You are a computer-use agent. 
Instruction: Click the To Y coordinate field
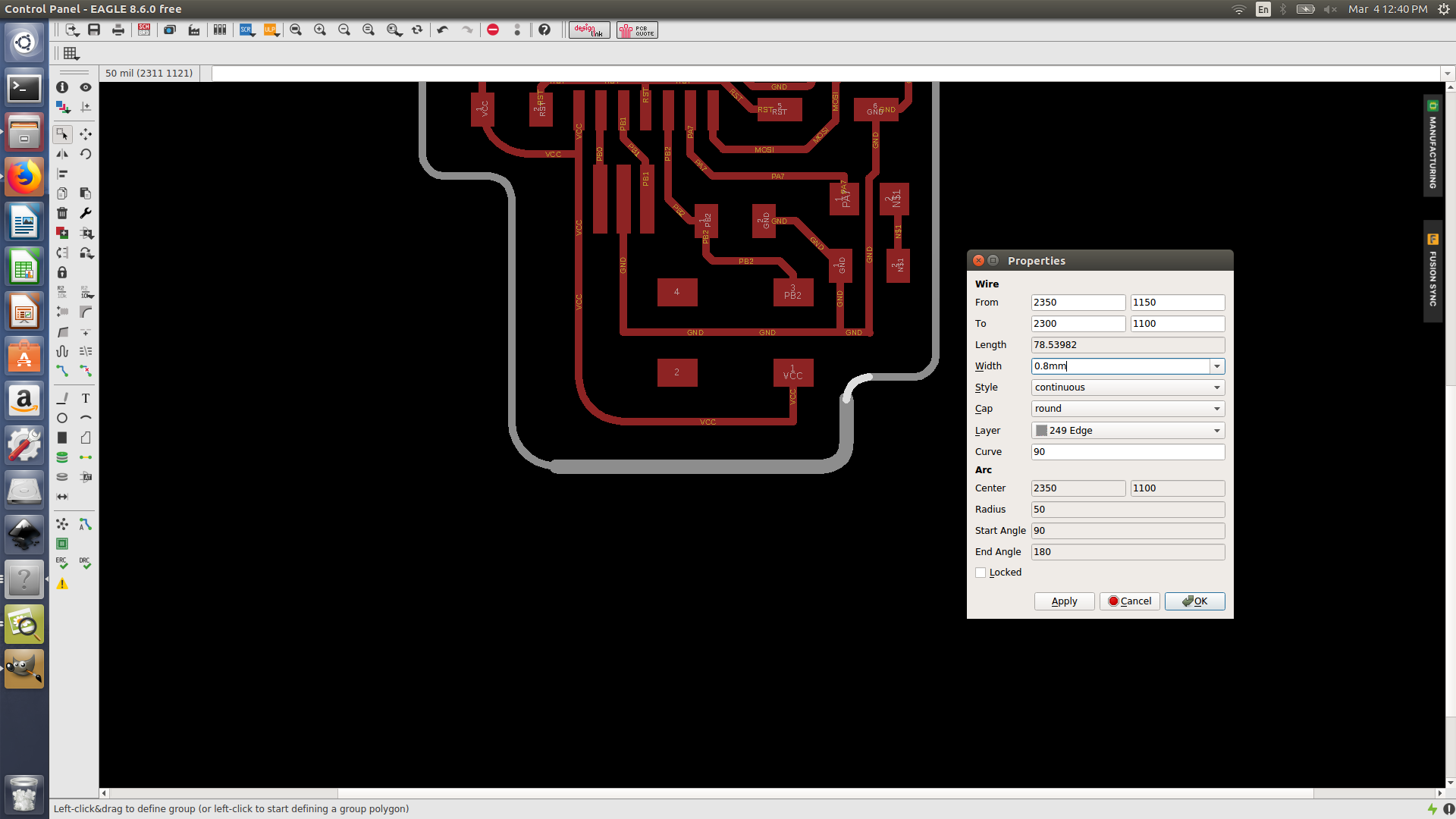point(1177,324)
